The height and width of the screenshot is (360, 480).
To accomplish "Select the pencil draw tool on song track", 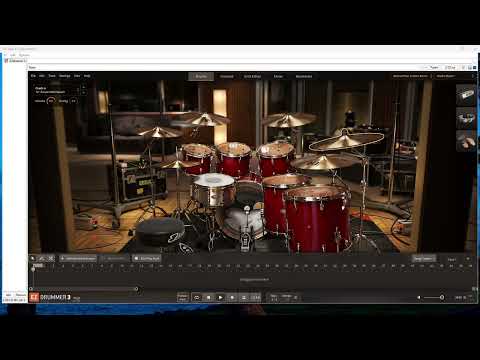I will coord(42,258).
